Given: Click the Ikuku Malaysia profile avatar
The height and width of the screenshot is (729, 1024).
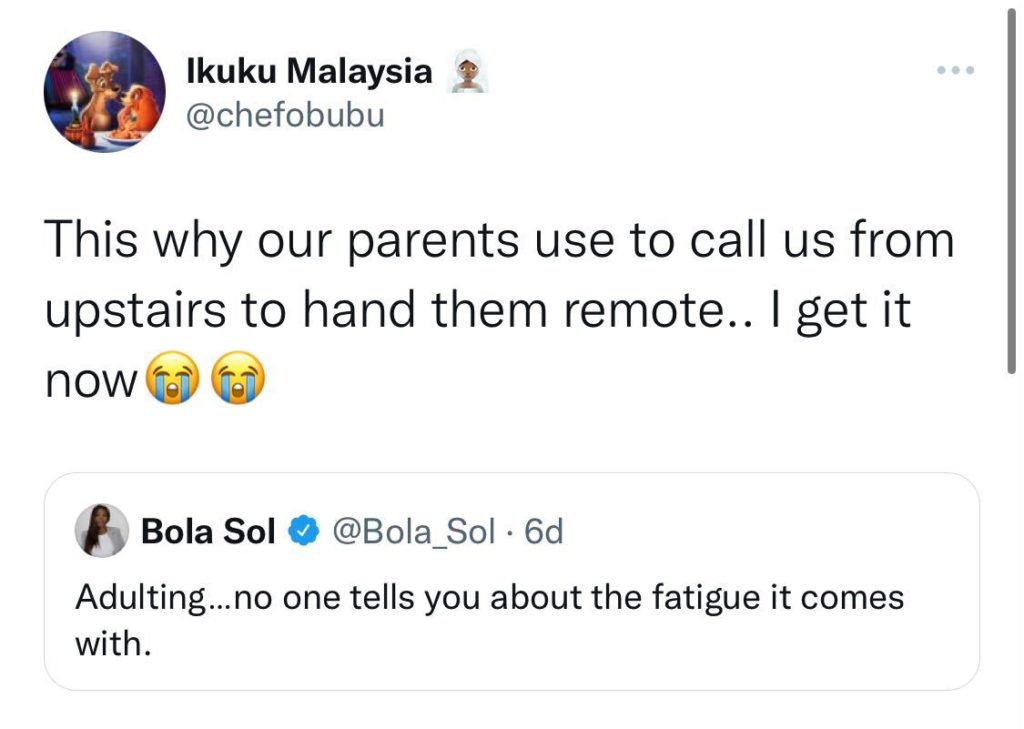Looking at the screenshot, I should tap(103, 91).
